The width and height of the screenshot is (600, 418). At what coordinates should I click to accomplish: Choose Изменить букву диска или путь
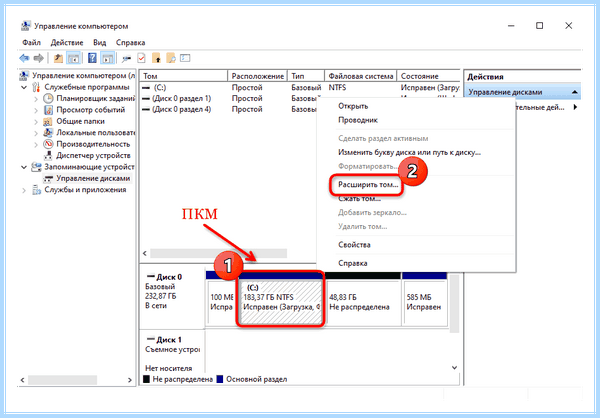416,152
